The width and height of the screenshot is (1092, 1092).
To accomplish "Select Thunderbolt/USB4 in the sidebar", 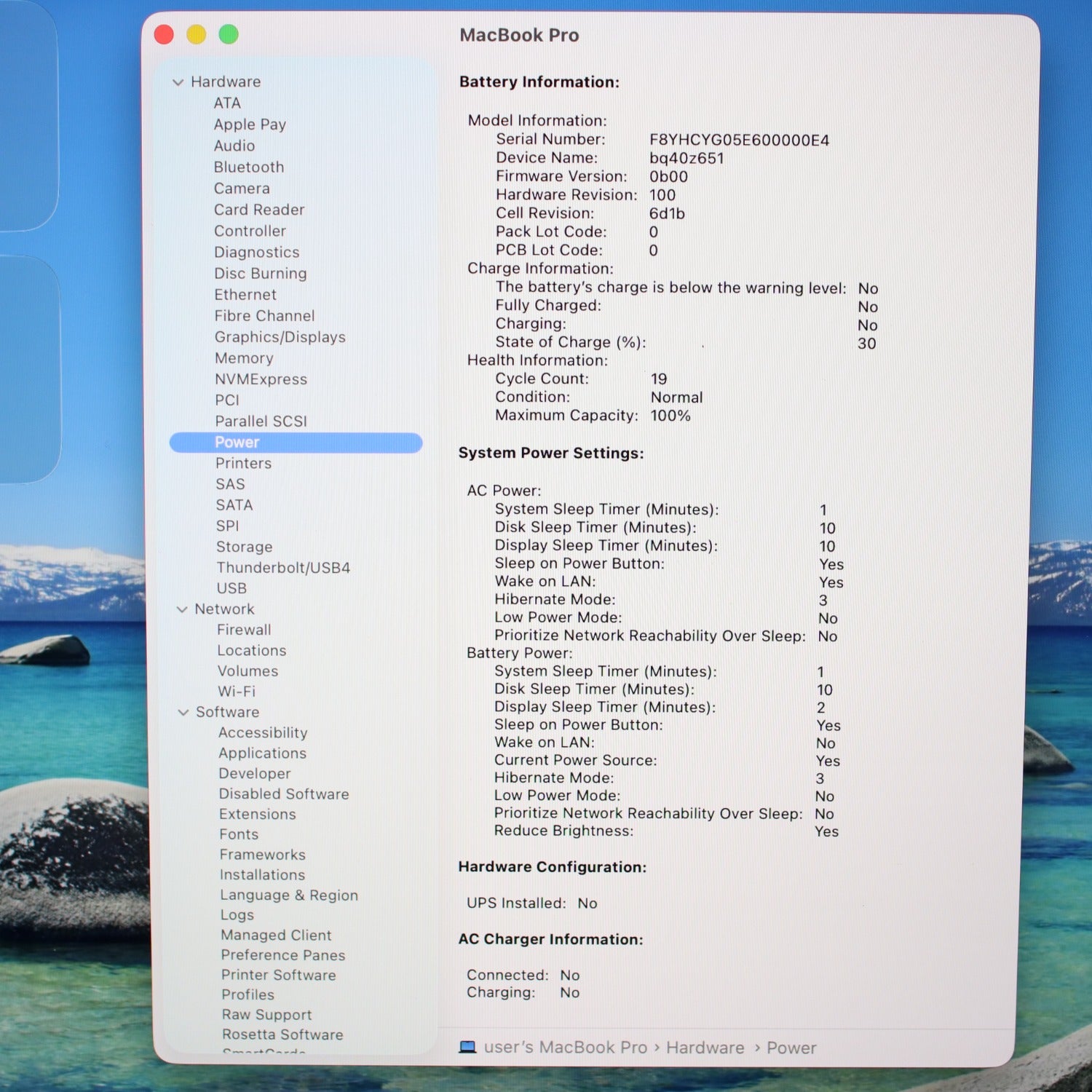I will [x=282, y=568].
